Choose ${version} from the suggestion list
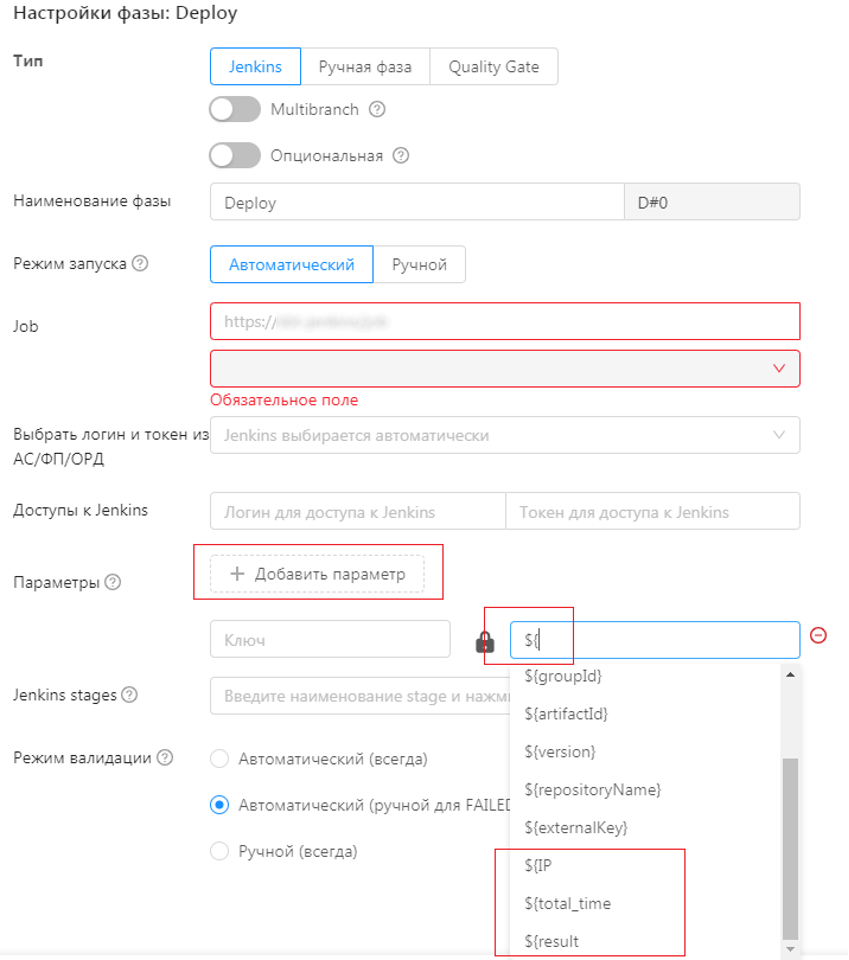The width and height of the screenshot is (849, 960). click(x=560, y=752)
